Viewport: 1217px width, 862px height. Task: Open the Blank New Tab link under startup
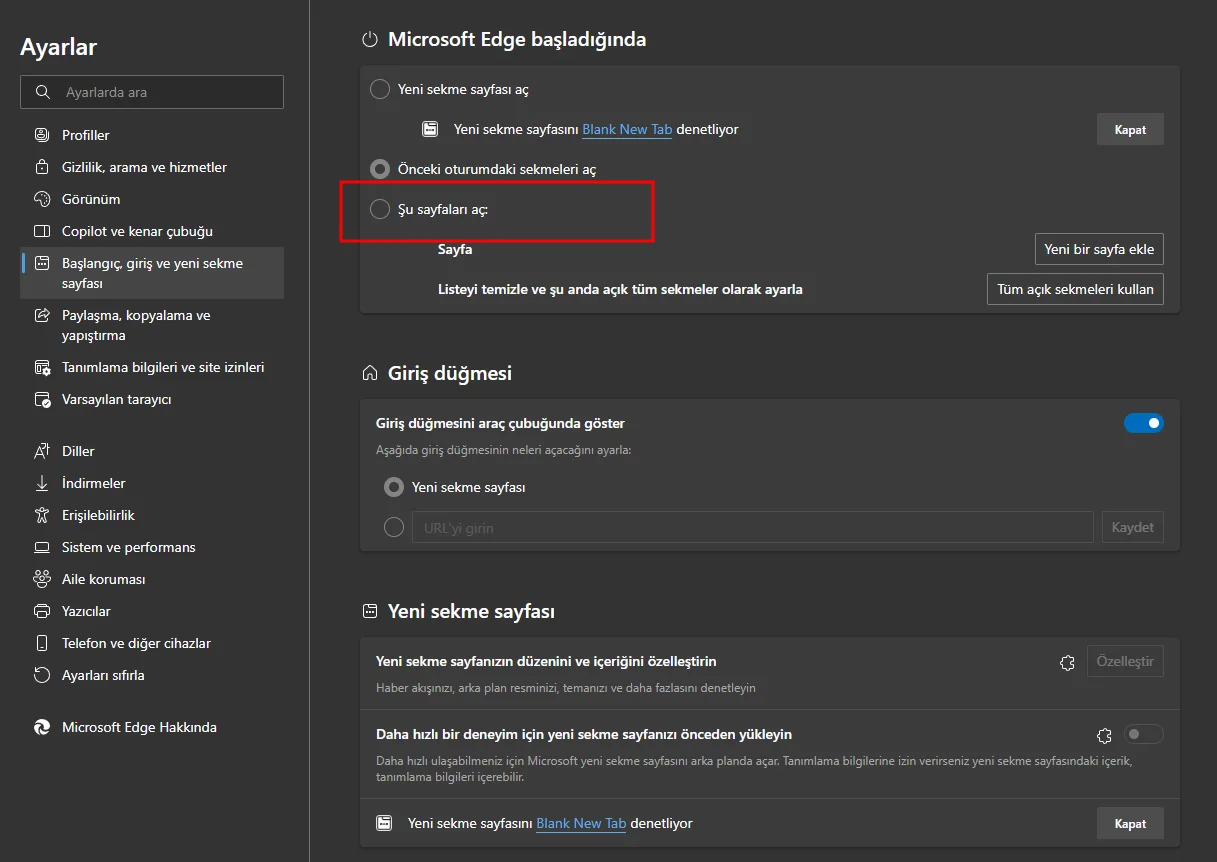(627, 129)
